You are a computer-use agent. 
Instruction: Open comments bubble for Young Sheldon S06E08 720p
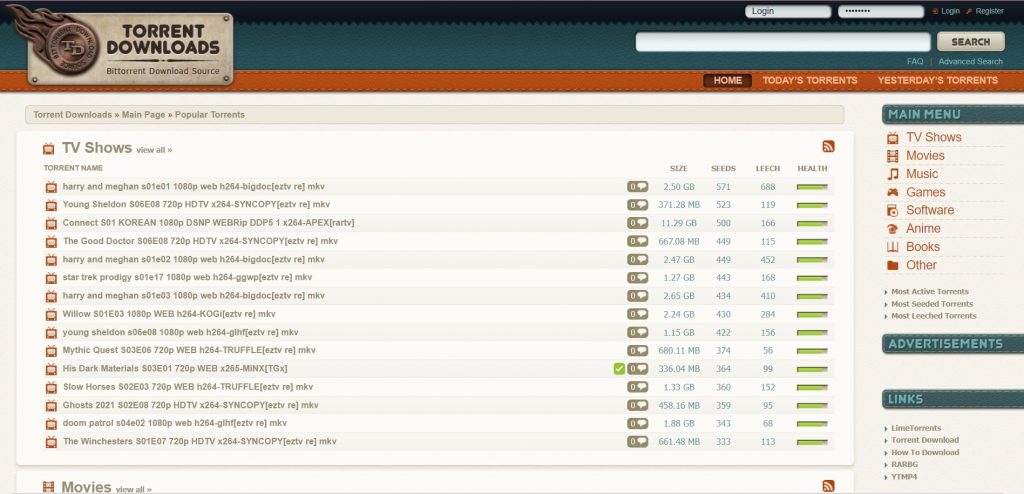pyautogui.click(x=637, y=205)
